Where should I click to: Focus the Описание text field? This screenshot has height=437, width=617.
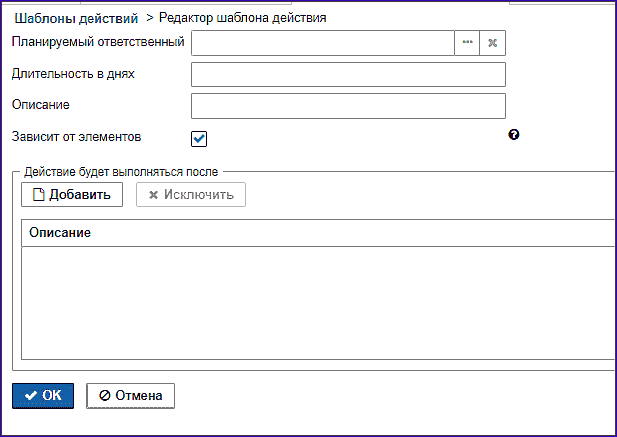point(348,106)
